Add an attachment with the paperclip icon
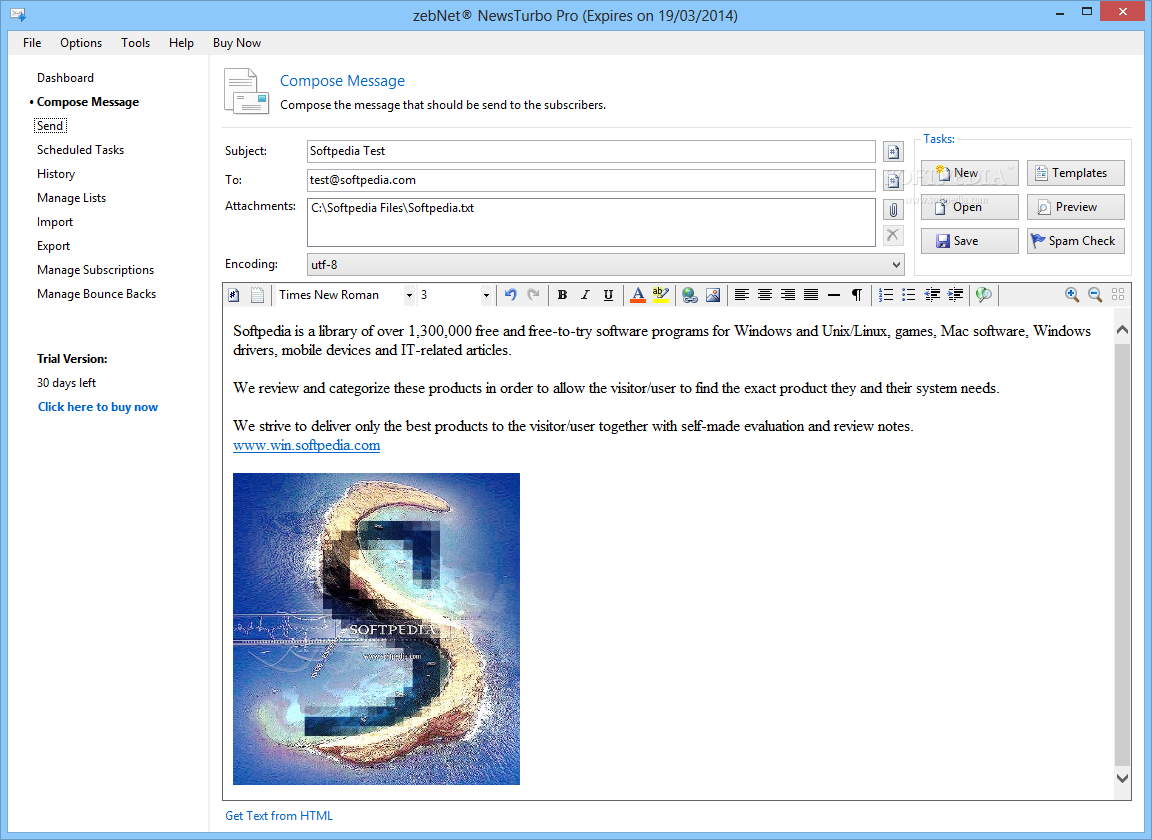 [x=893, y=209]
